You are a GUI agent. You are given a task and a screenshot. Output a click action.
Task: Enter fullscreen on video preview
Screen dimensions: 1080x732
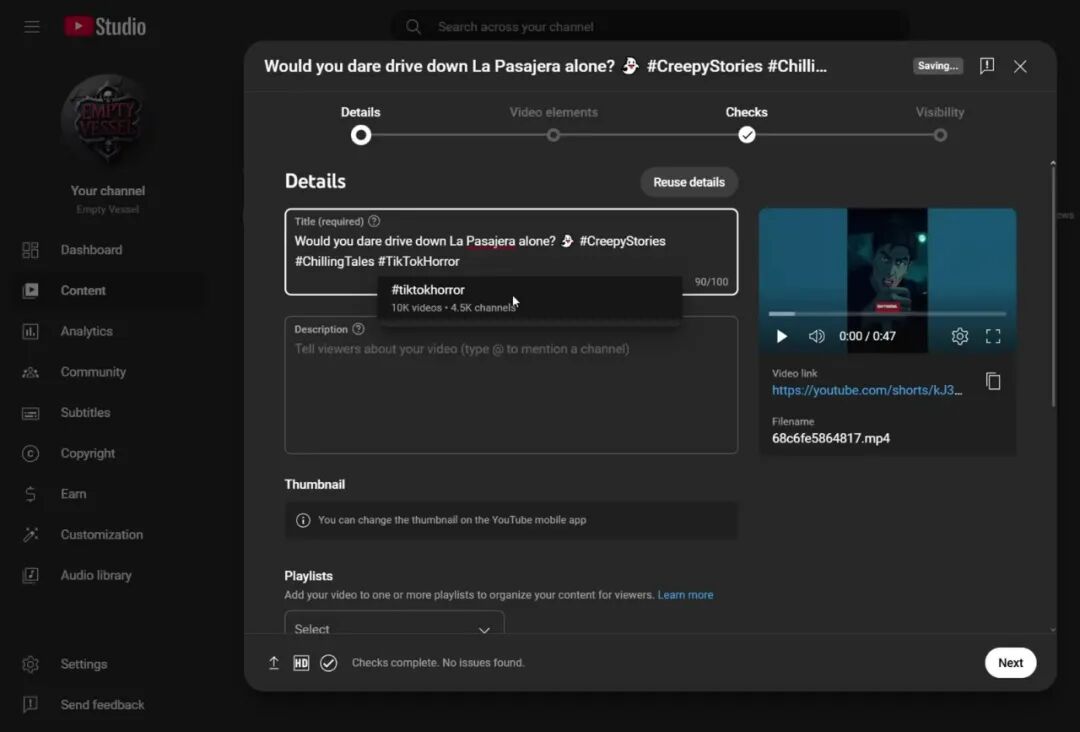click(x=993, y=337)
